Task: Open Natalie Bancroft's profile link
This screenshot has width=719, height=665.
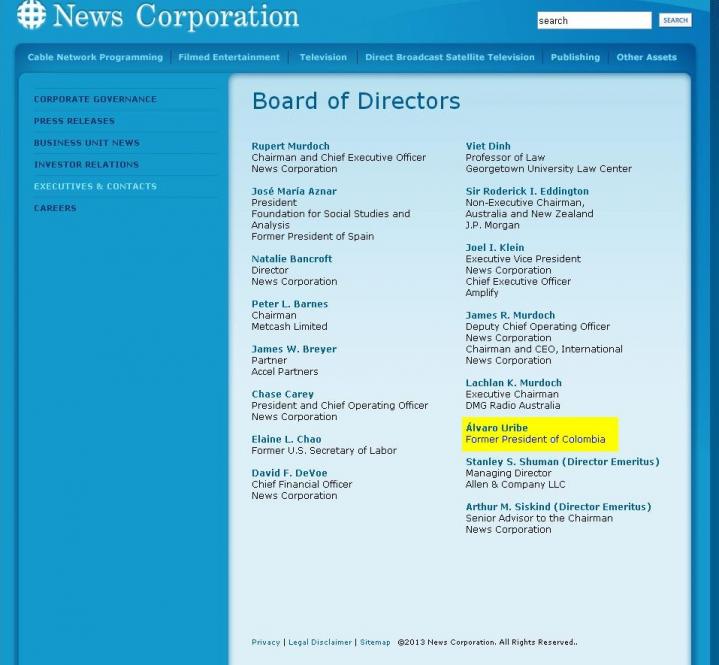Action: coord(292,259)
